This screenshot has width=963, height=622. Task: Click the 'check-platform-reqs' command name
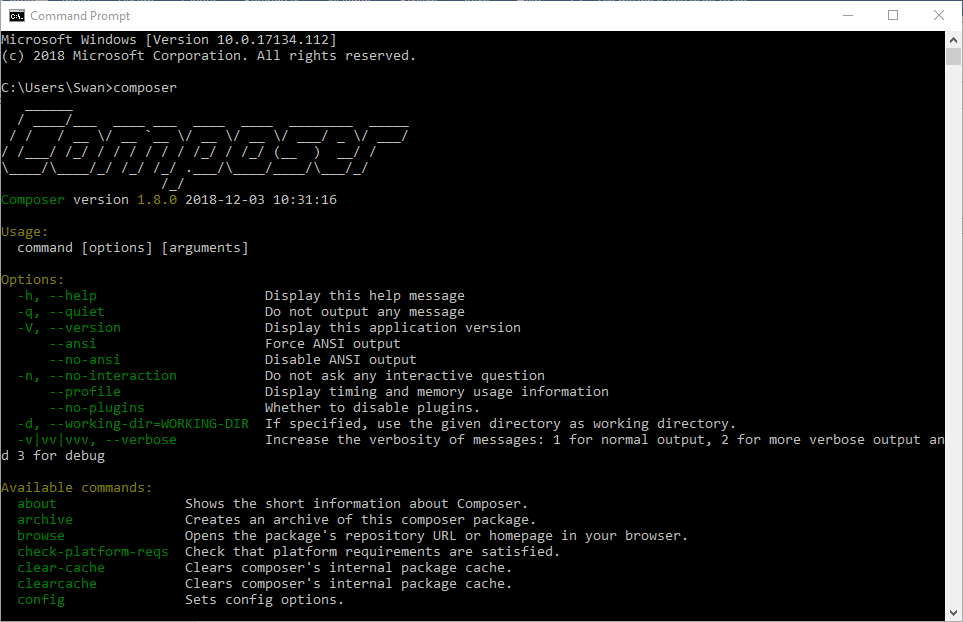click(93, 552)
